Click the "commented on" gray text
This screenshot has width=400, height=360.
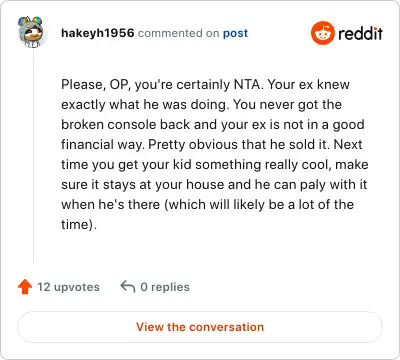pos(179,33)
